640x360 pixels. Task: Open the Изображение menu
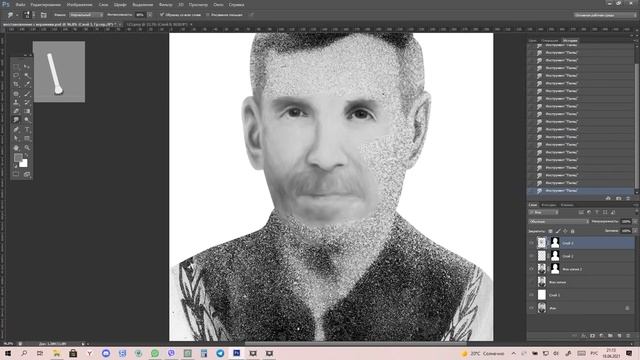pyautogui.click(x=79, y=4)
